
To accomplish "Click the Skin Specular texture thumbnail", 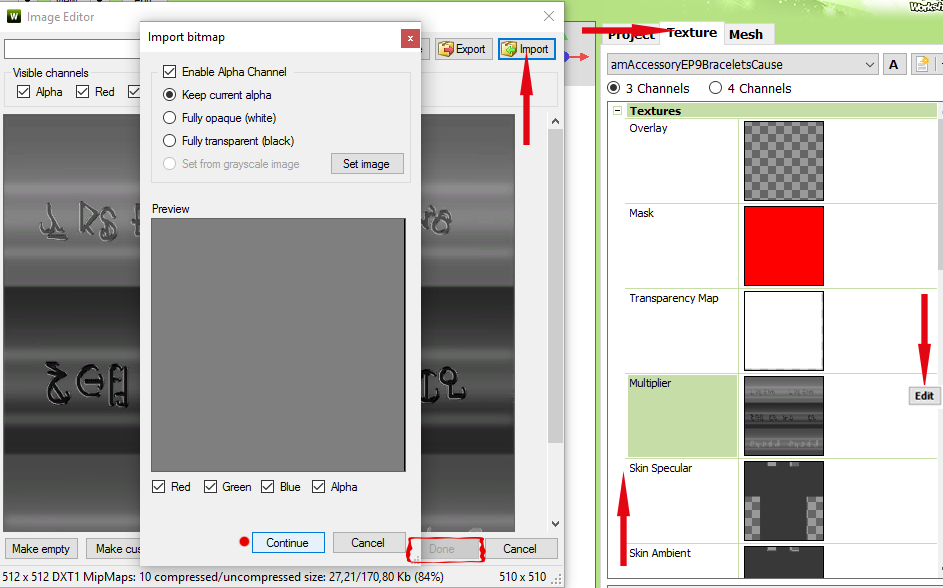I will (783, 500).
